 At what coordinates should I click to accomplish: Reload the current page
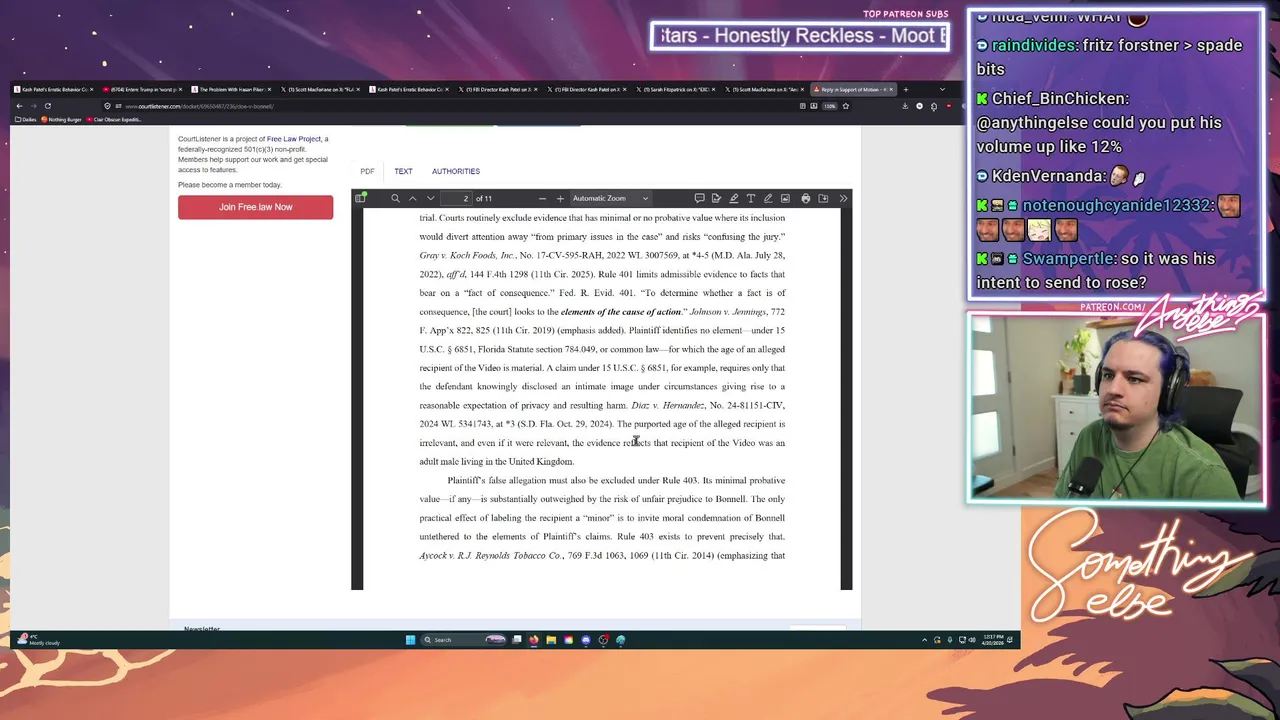[x=47, y=105]
